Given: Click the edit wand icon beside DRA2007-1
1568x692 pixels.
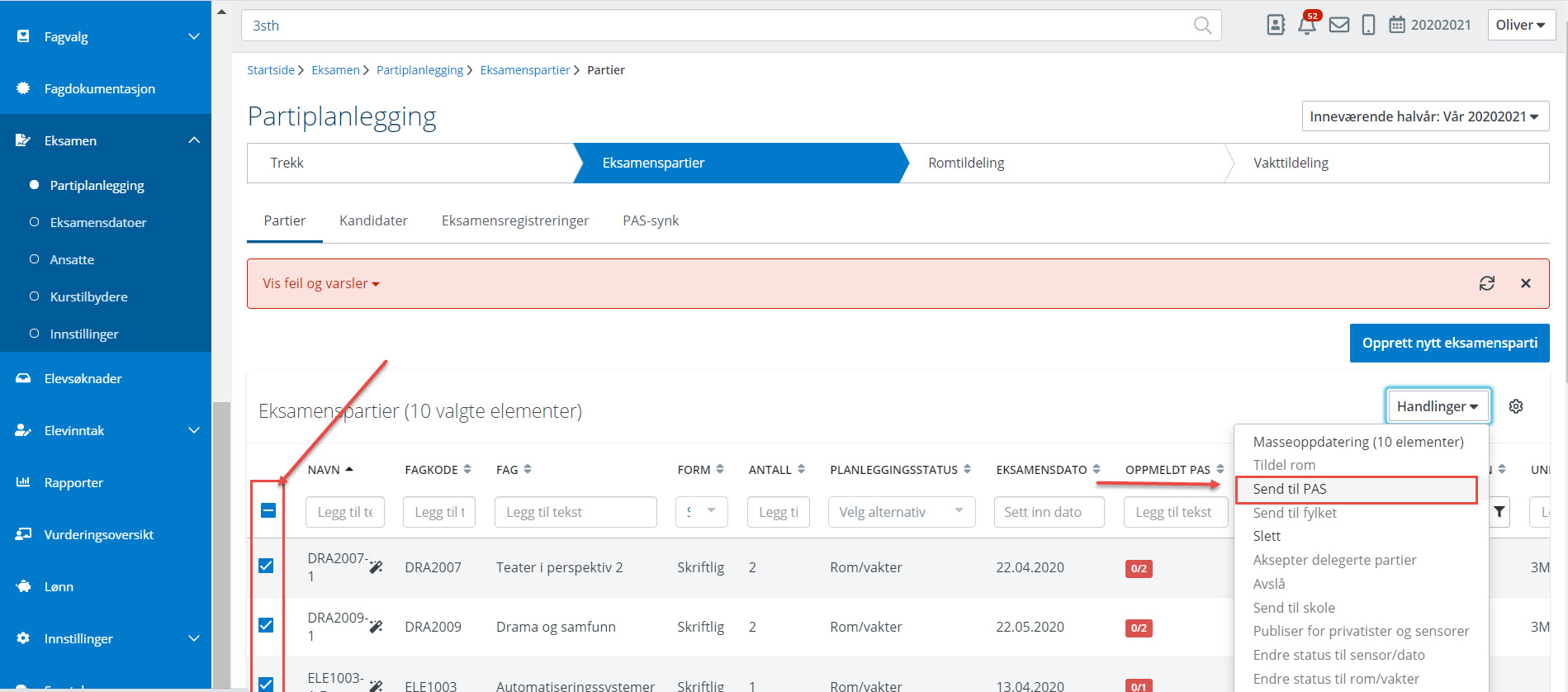Looking at the screenshot, I should click(x=376, y=566).
